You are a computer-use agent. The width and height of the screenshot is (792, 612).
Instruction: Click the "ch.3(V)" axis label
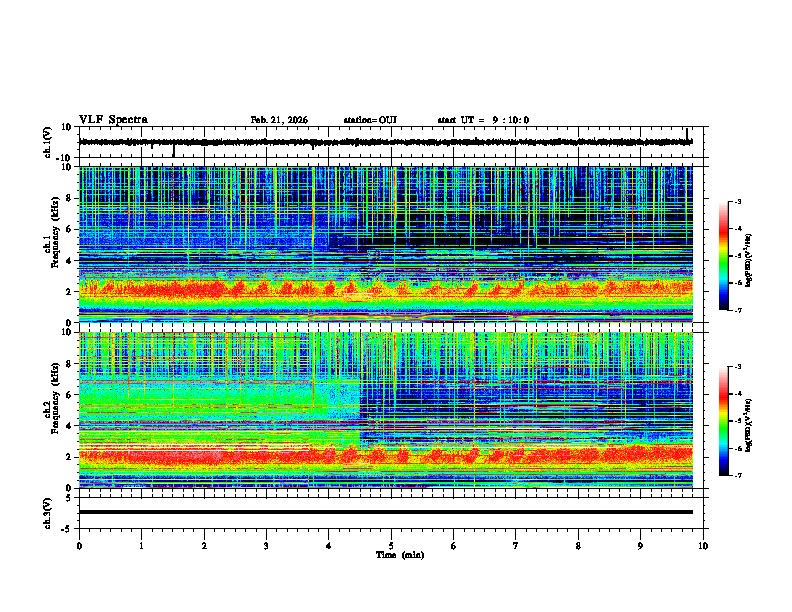pos(48,513)
